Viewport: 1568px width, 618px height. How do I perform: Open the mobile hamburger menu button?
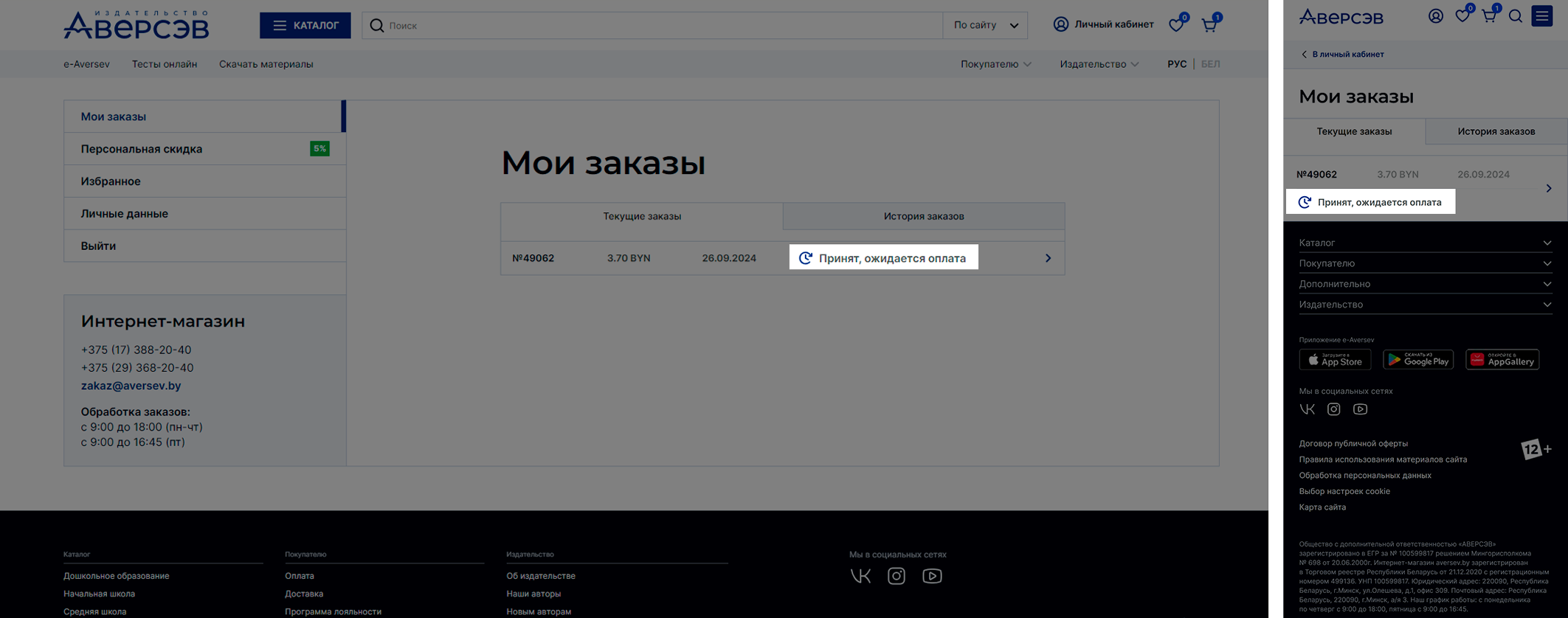(1542, 16)
